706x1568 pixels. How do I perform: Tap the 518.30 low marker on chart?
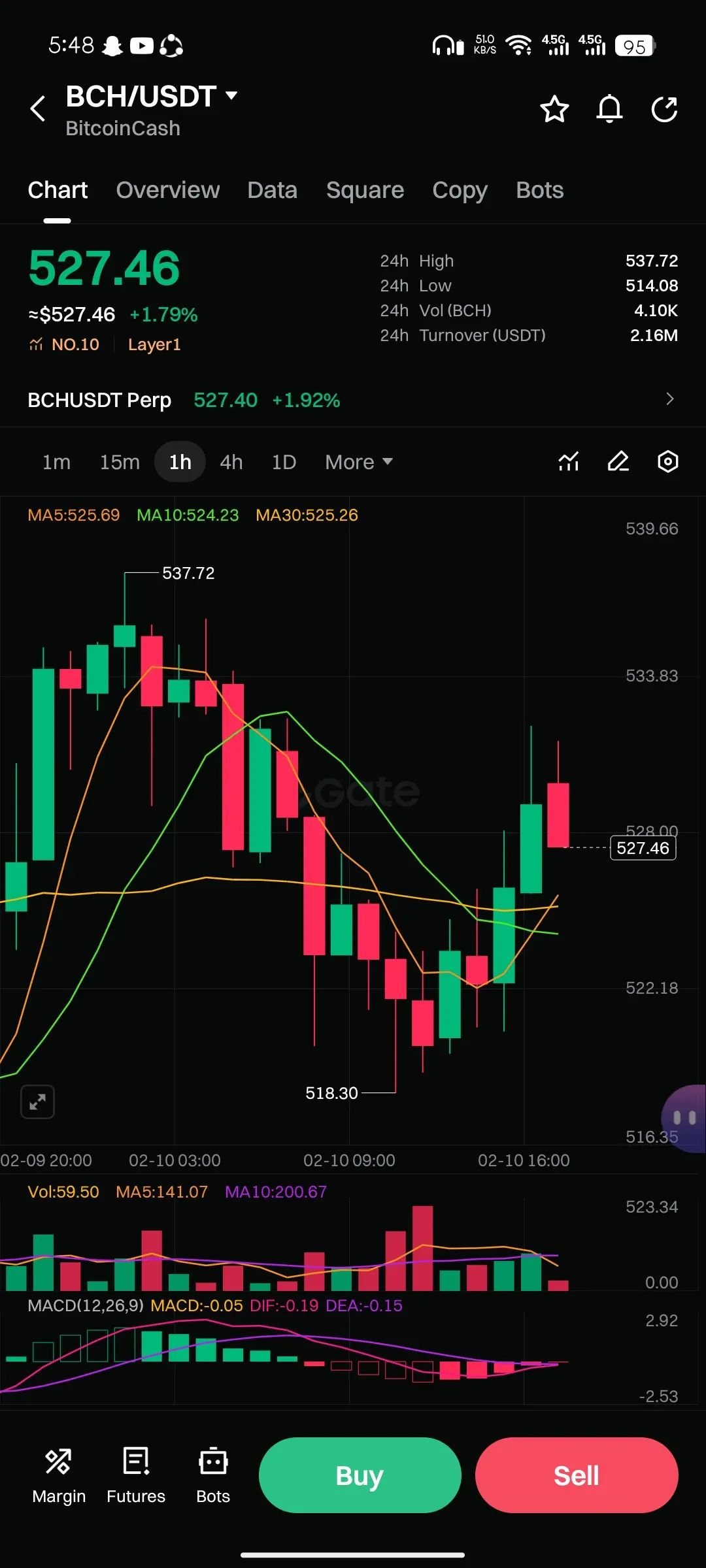(x=331, y=1093)
